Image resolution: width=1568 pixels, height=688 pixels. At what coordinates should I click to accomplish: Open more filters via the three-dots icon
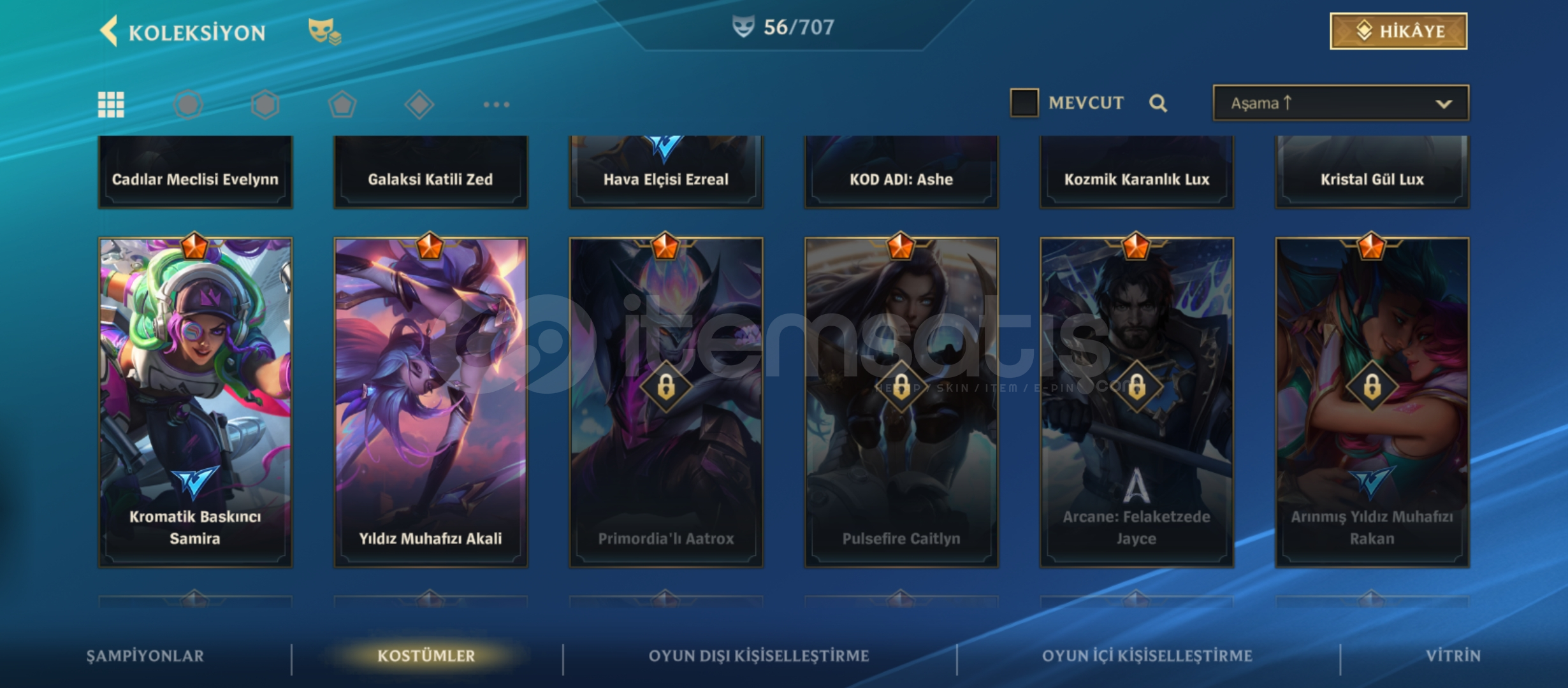(x=497, y=104)
